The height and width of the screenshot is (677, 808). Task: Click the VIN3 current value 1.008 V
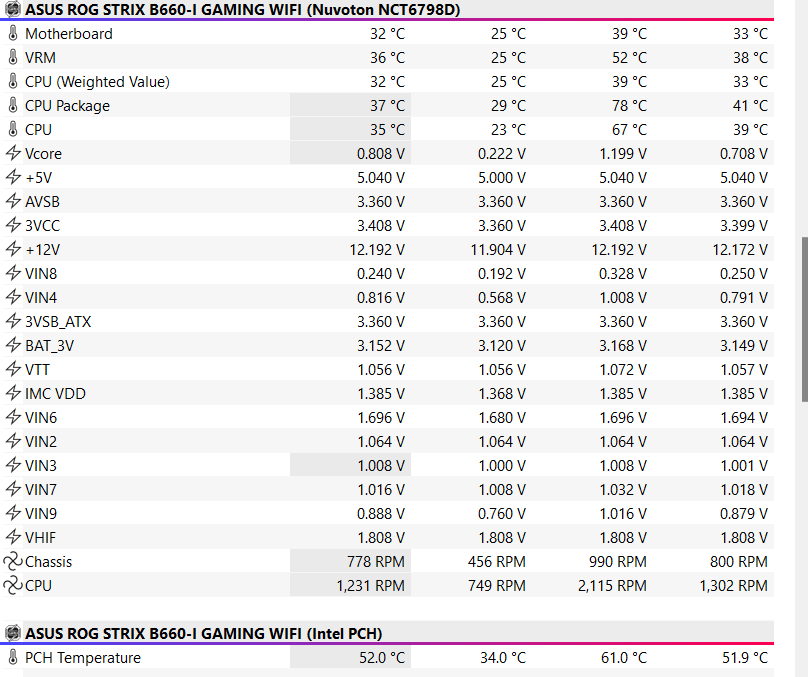[x=381, y=466]
